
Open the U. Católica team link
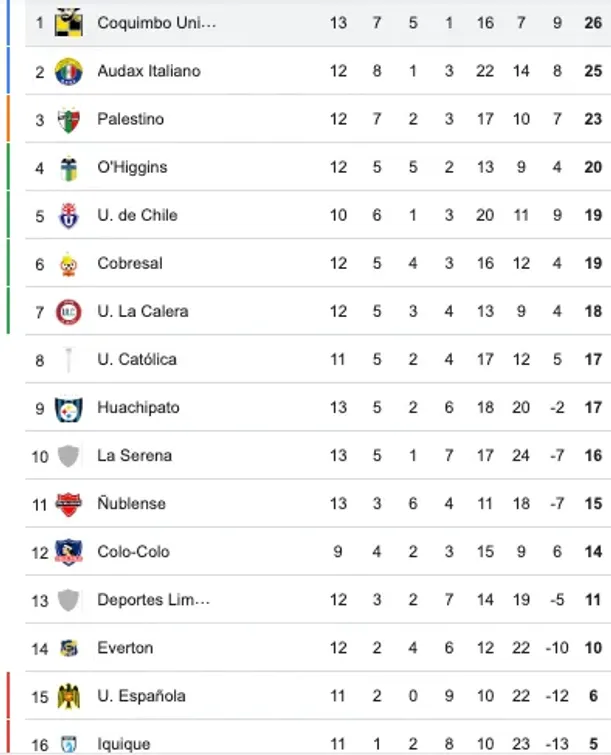(136, 359)
